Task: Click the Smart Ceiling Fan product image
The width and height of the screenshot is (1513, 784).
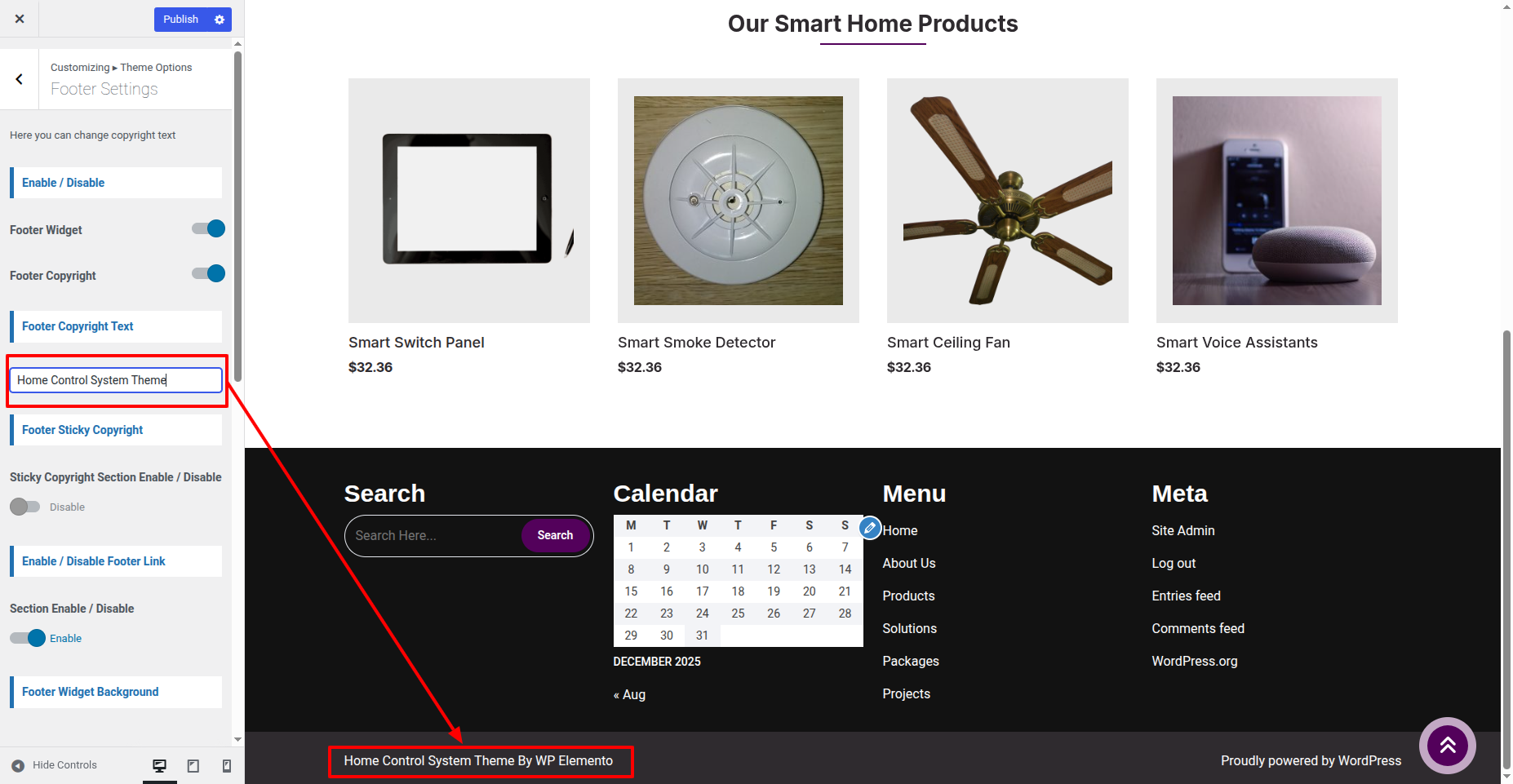Action: 1007,201
